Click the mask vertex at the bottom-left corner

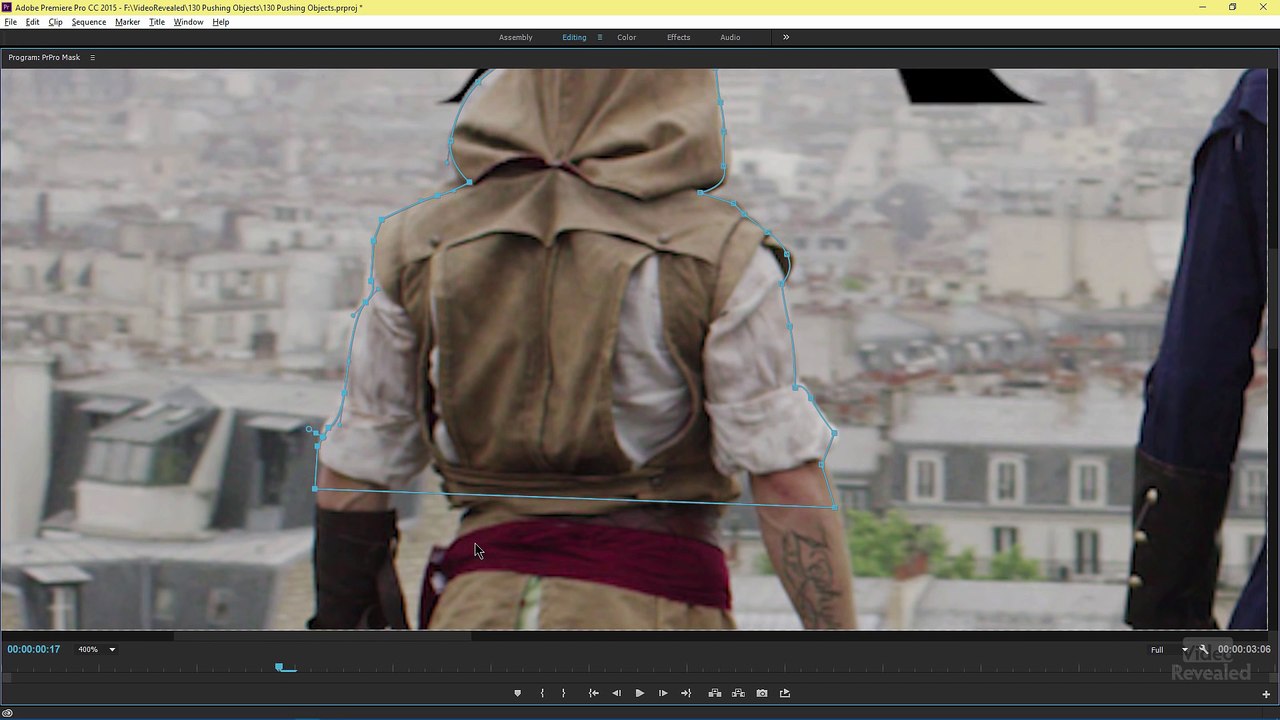point(315,489)
